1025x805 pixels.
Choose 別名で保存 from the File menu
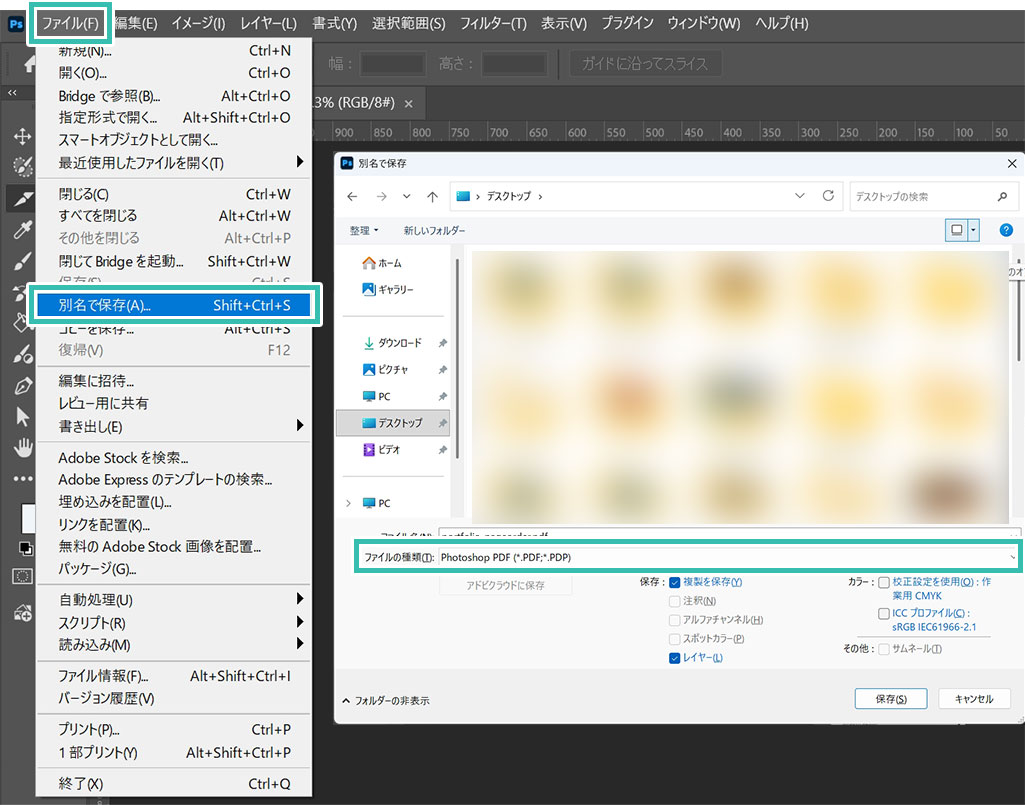[175, 305]
